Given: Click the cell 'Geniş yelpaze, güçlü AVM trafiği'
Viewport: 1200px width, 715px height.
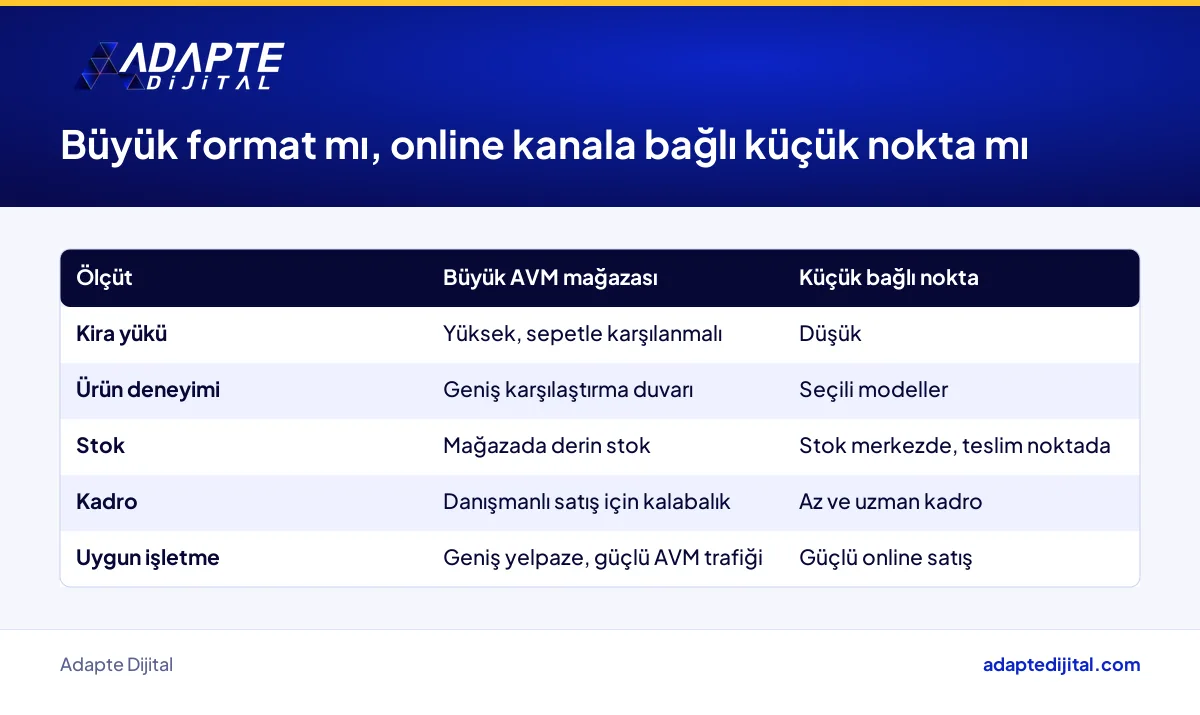Looking at the screenshot, I should [603, 558].
